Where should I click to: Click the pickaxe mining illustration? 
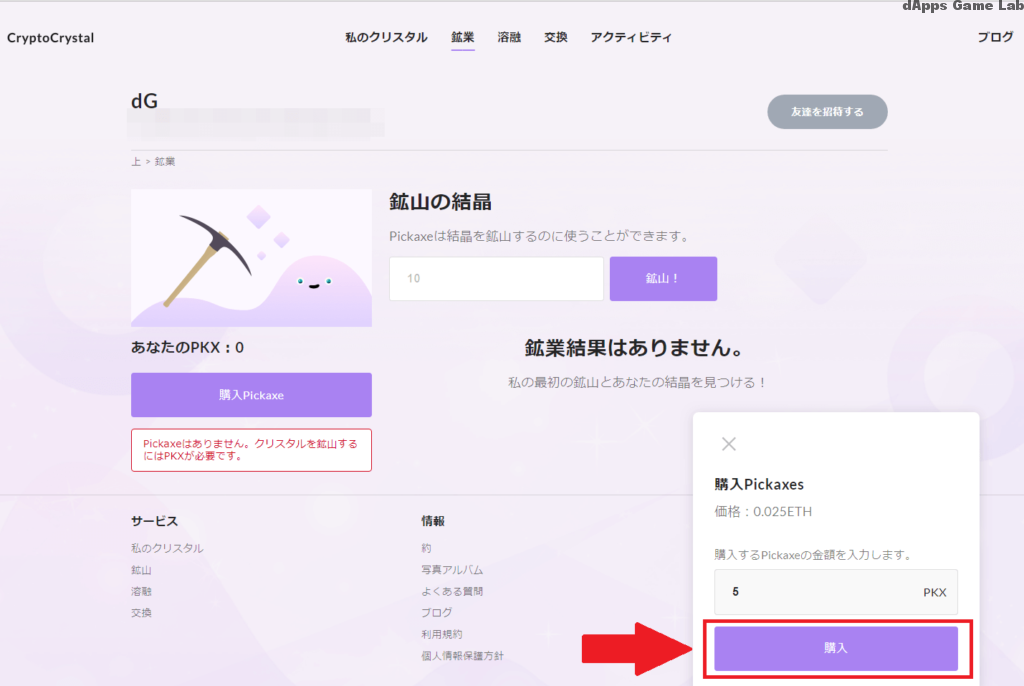click(251, 257)
